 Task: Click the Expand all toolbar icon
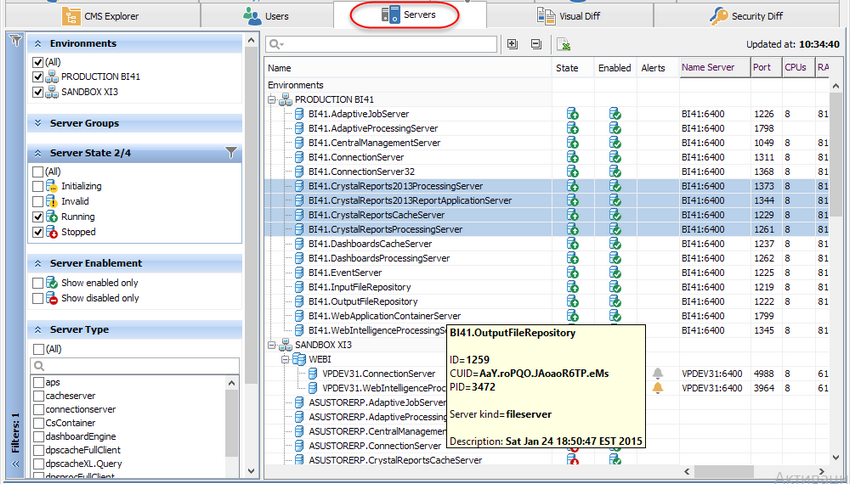click(512, 44)
